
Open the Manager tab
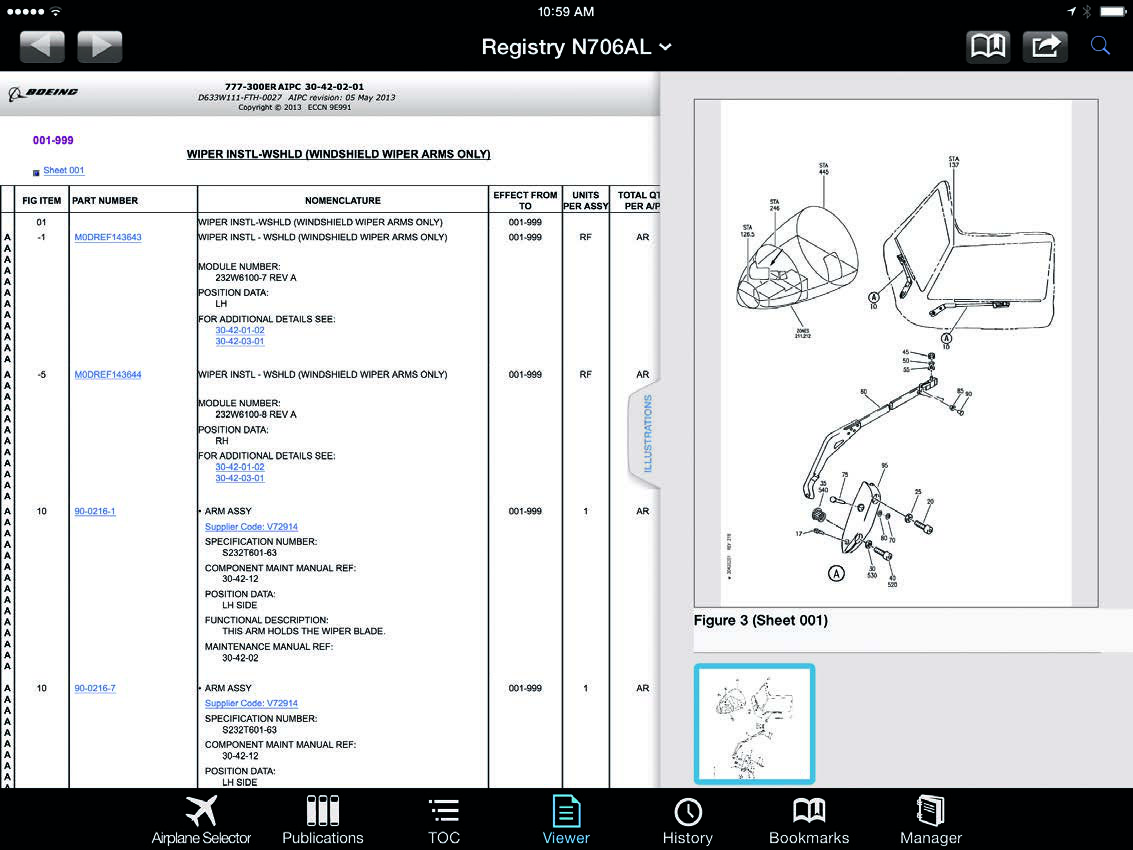coord(931,820)
